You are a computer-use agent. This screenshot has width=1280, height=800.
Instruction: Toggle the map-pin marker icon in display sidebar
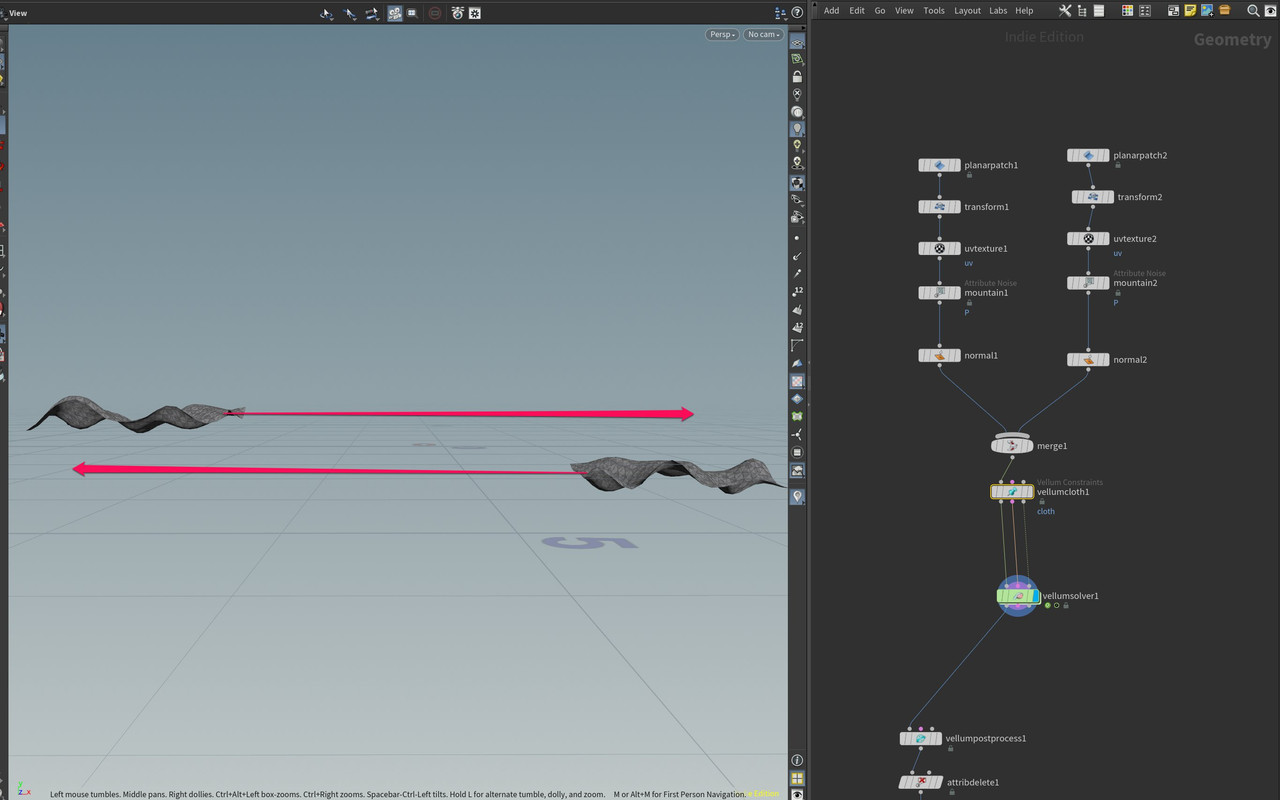pyautogui.click(x=797, y=496)
